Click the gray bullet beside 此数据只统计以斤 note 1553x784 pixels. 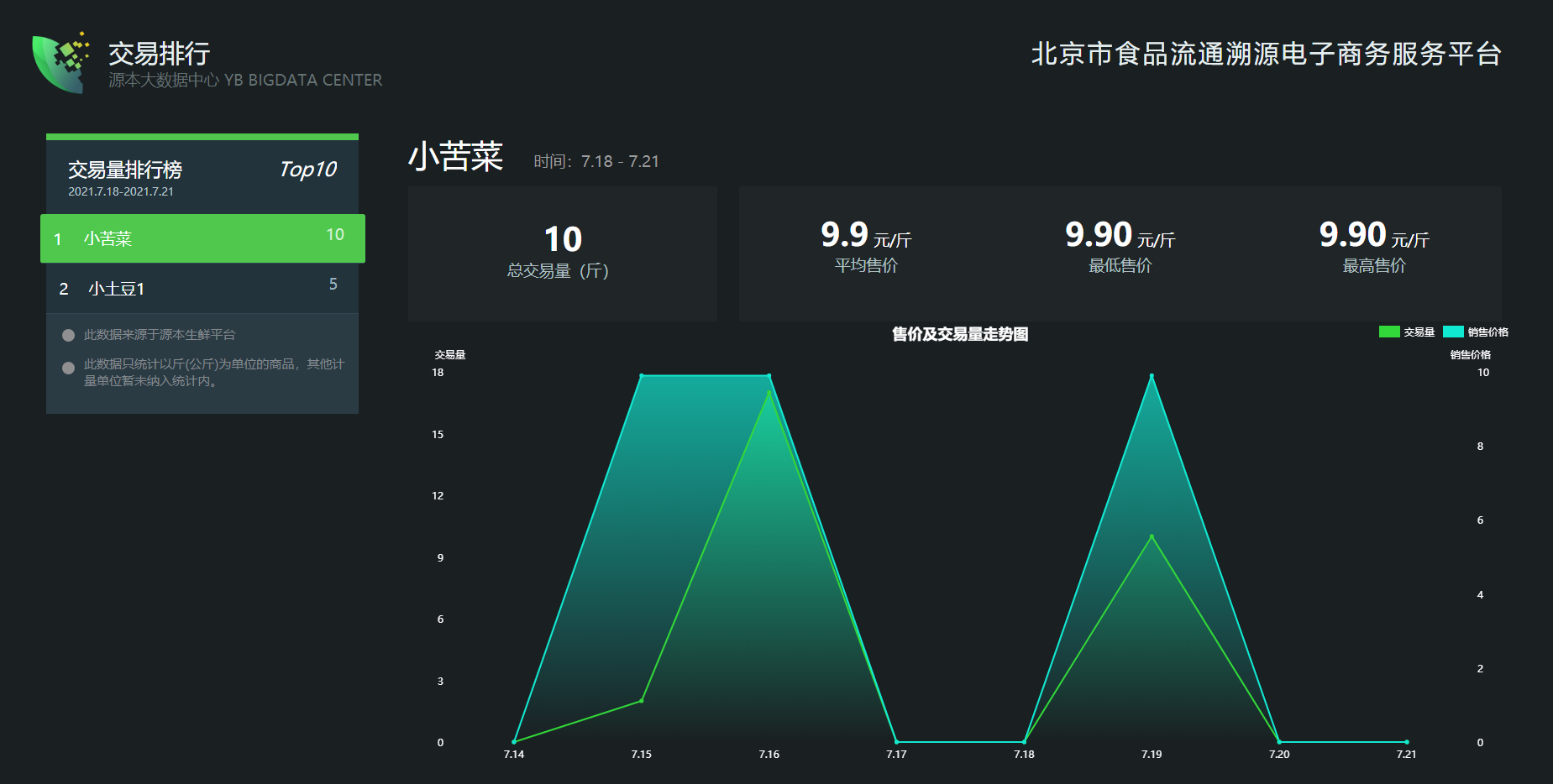(x=69, y=368)
